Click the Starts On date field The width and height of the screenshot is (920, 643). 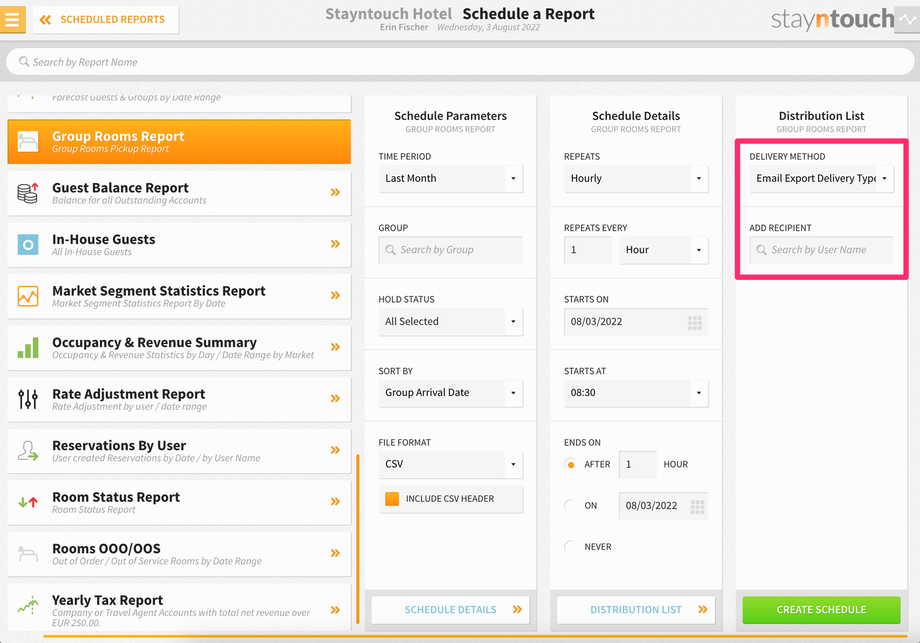point(636,322)
